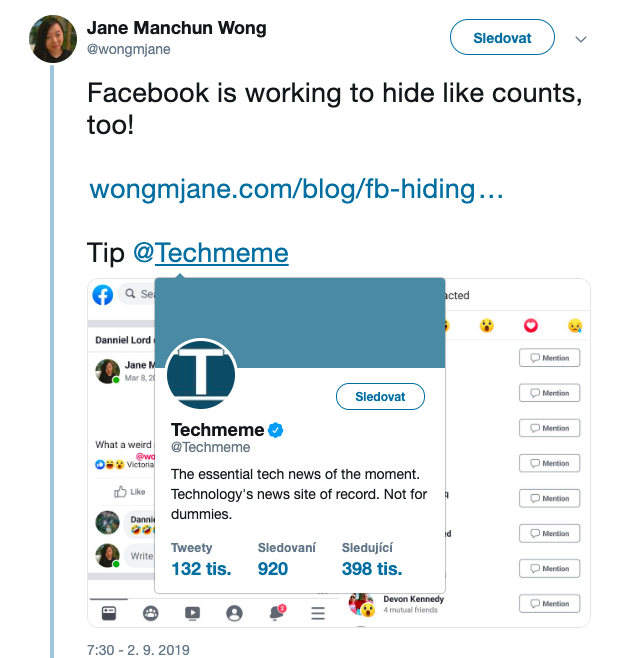Open the Facebook groups icon
Image resolution: width=618 pixels, height=658 pixels.
(150, 613)
